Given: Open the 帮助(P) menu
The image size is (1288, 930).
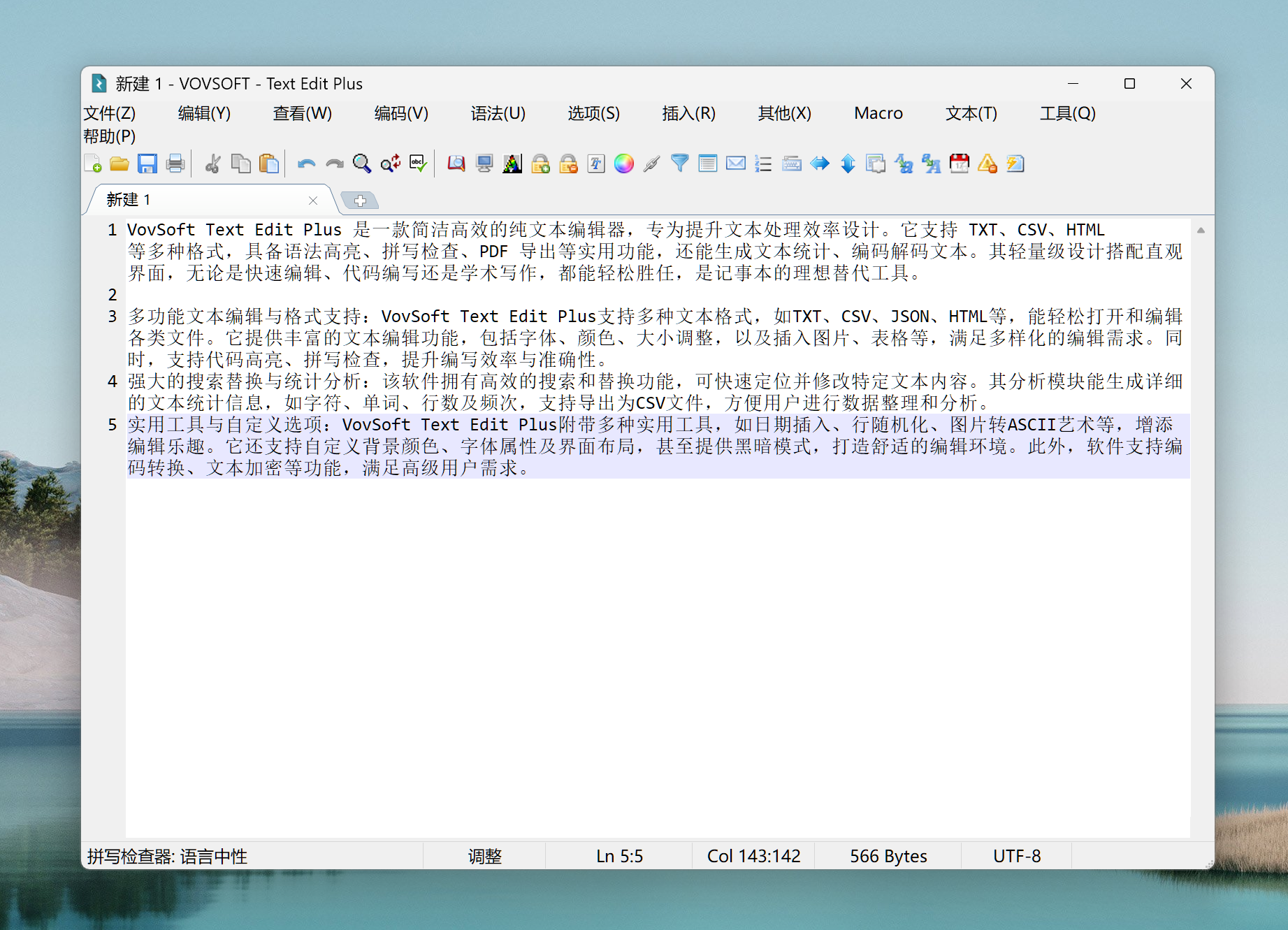Looking at the screenshot, I should pos(110,136).
